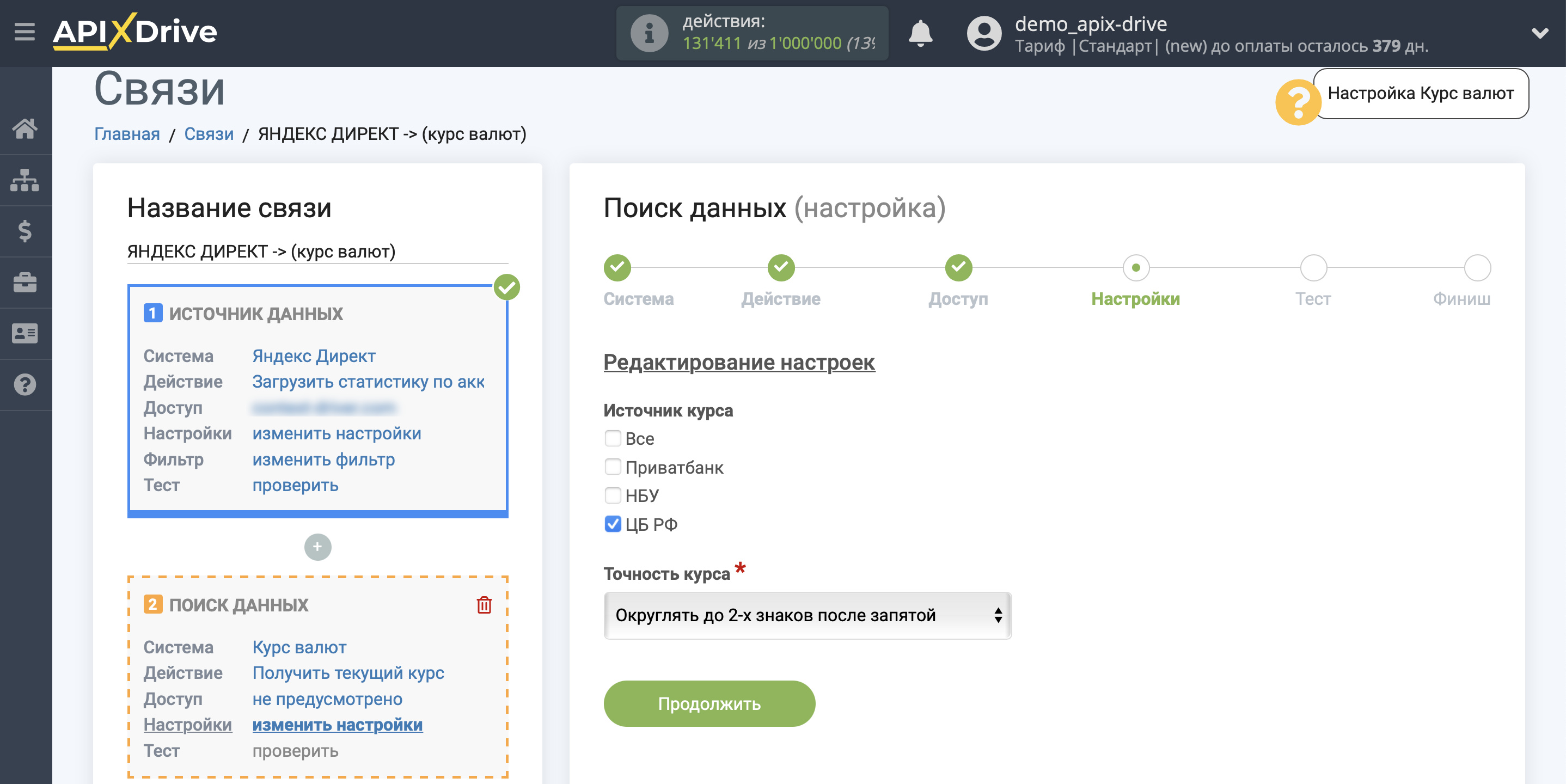Click the user avatar icon

pyautogui.click(x=984, y=33)
